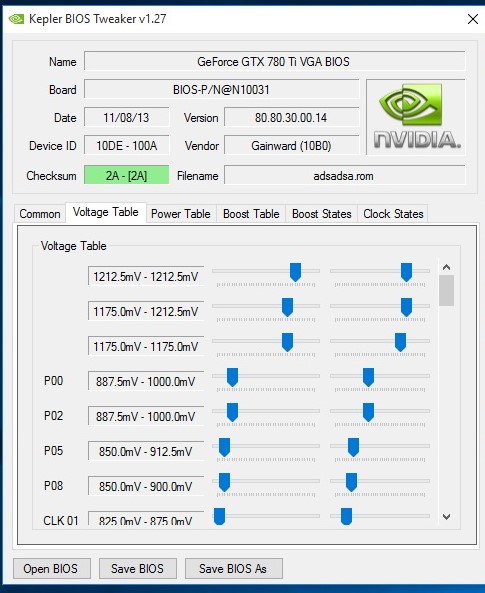This screenshot has width=485, height=593.
Task: Click the Vendor field Gainward (10B0)
Action: click(x=291, y=146)
